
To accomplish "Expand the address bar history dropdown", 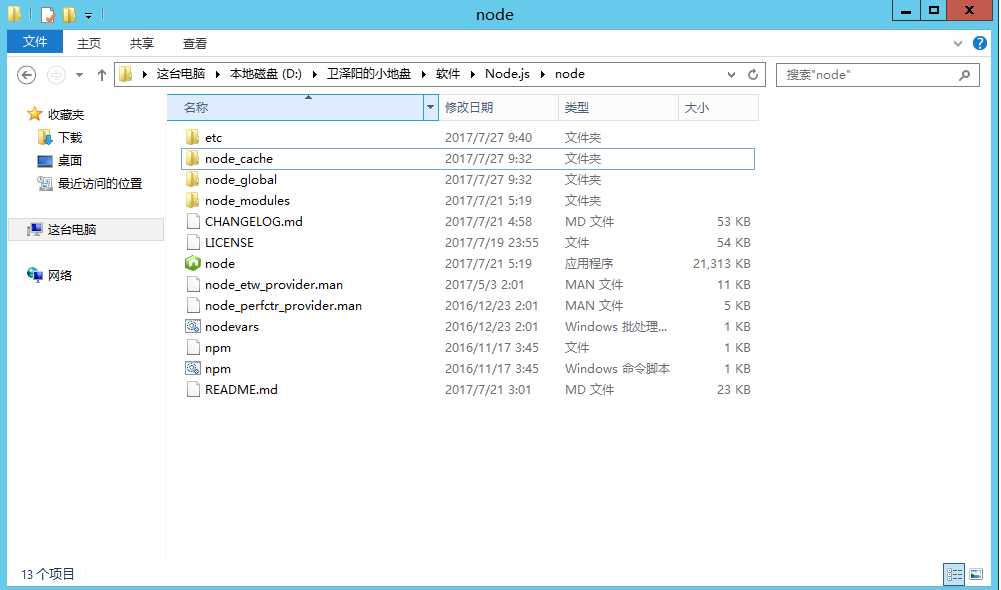I will coord(732,75).
